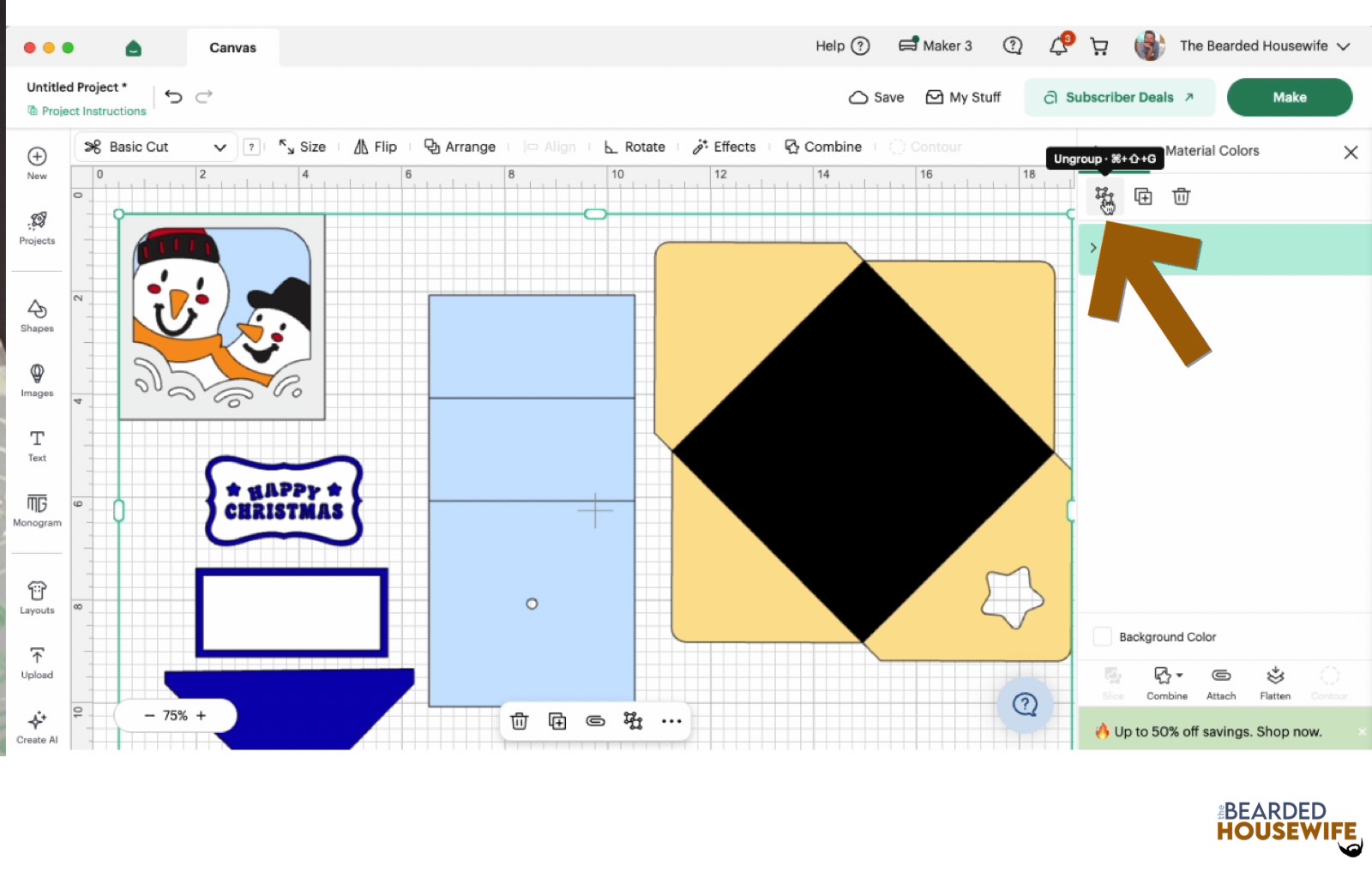
Task: Open the Basic Cut operation dropdown
Action: point(155,147)
